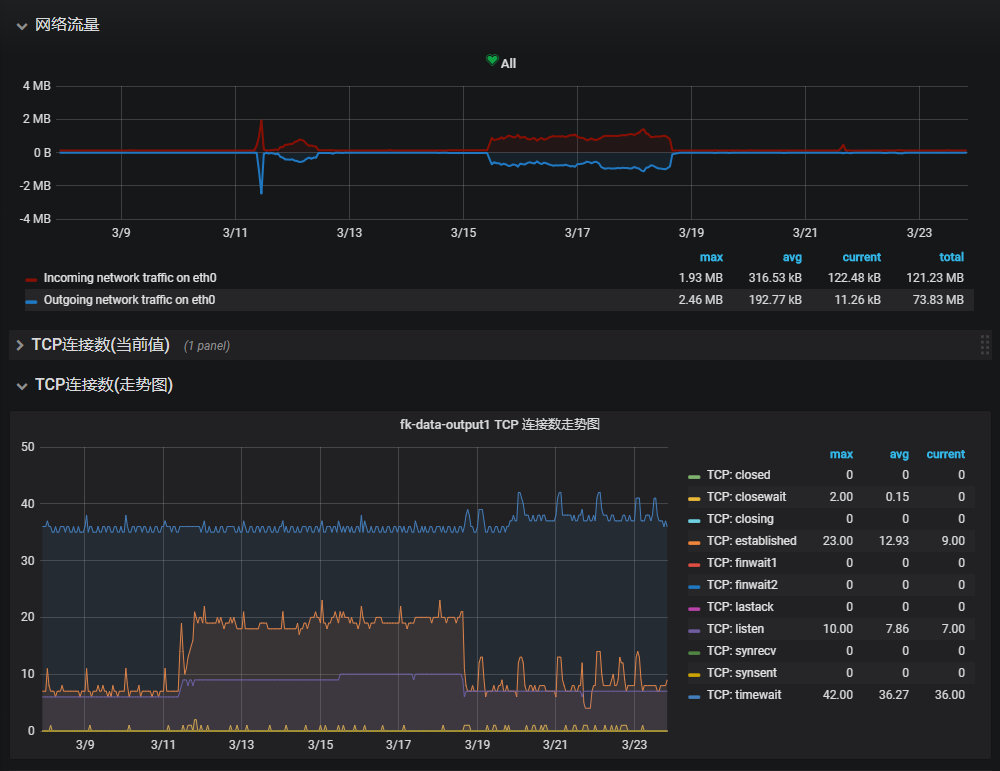Click the drag handle on TCP连接数(当前值) row
The width and height of the screenshot is (1000, 771).
[x=984, y=345]
